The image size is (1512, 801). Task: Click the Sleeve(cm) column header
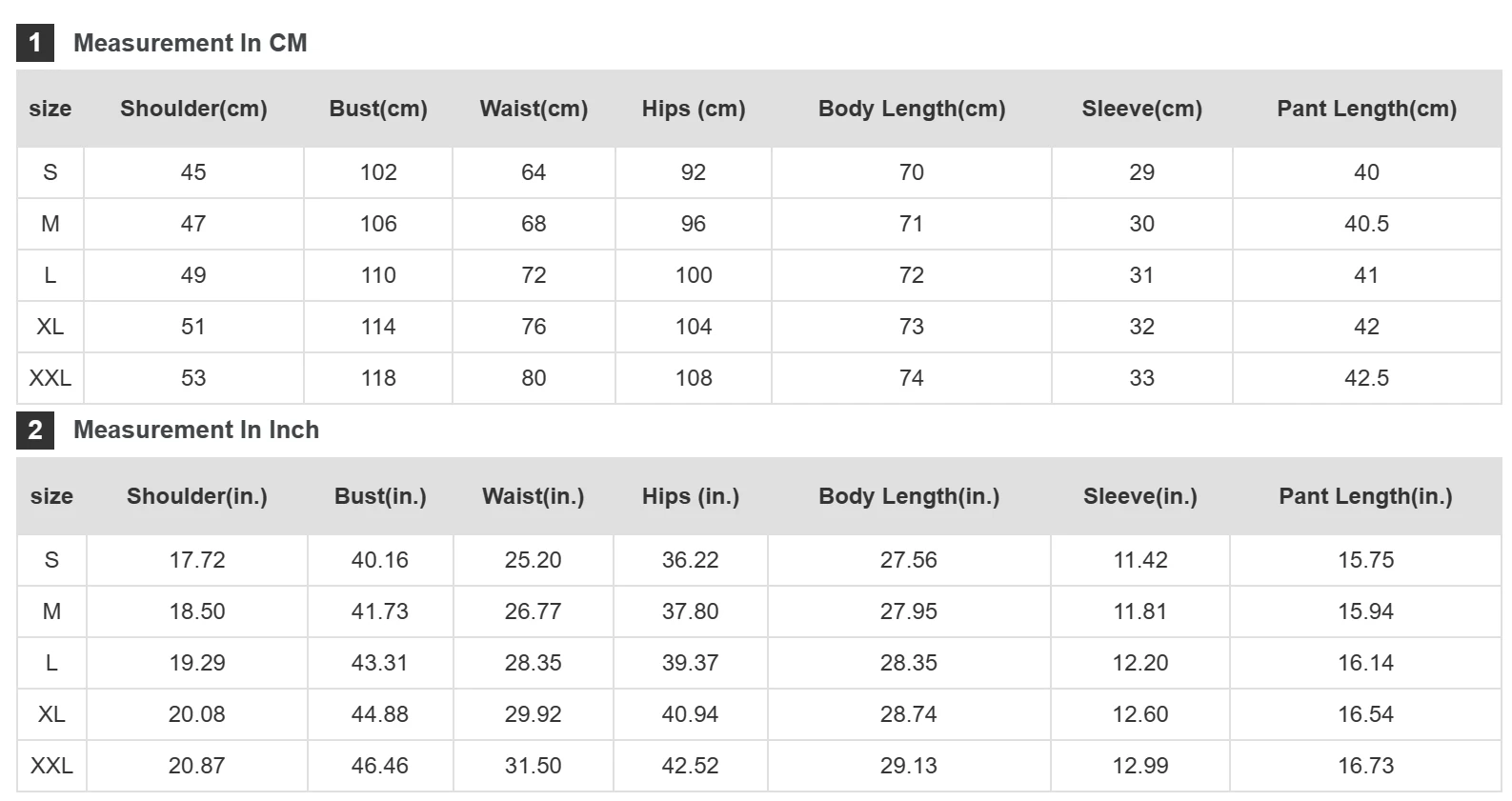click(x=1141, y=109)
